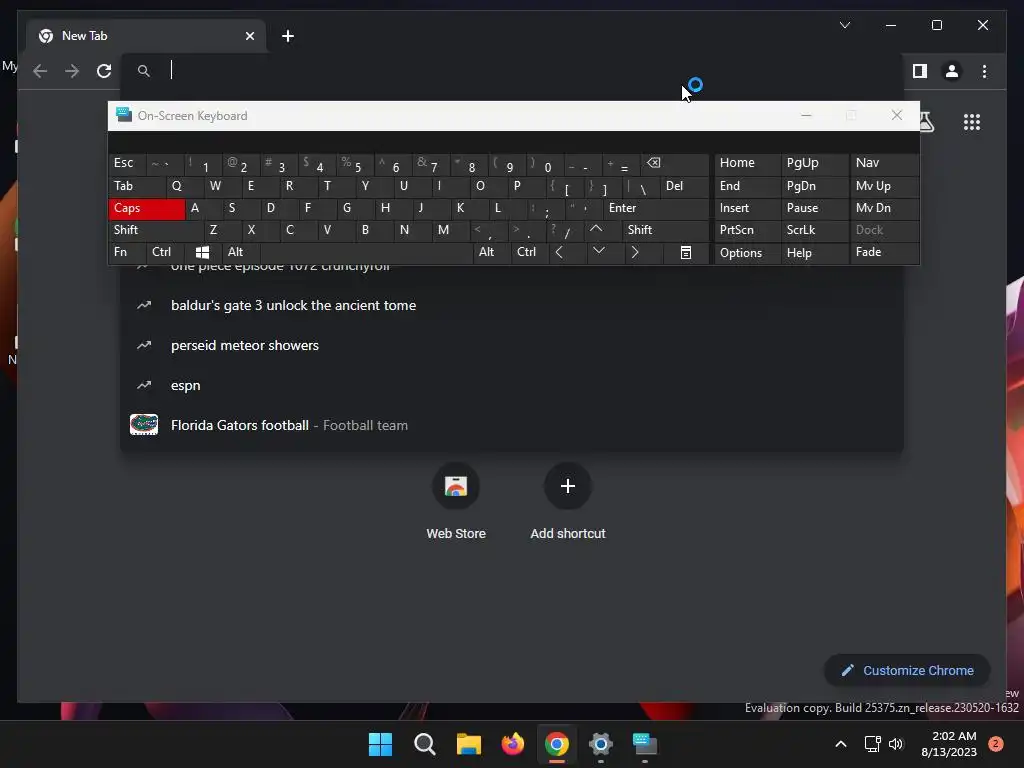Select suggestion baldur's gate 3 unlock ancient tome
The image size is (1024, 768).
click(511, 305)
